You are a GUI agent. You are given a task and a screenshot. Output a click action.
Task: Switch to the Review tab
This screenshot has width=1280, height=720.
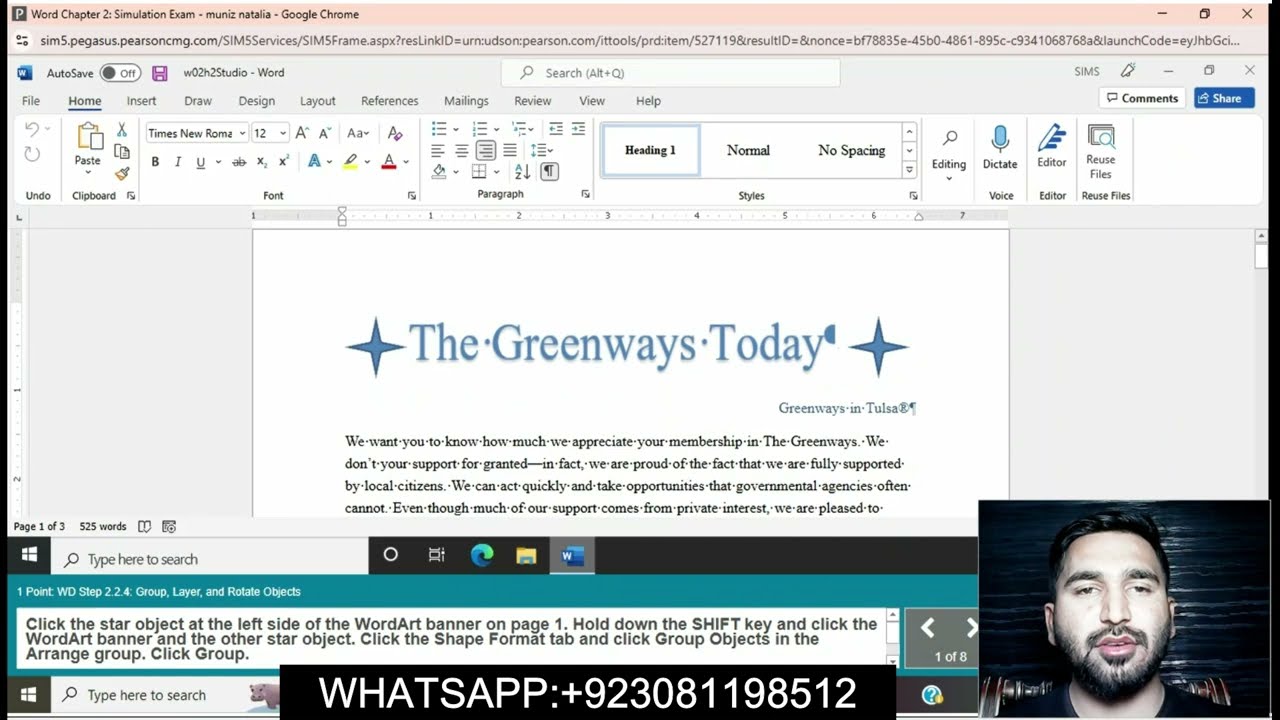[x=533, y=101]
